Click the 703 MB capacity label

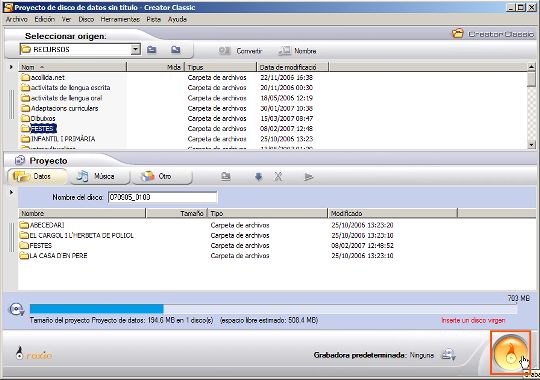coord(519,298)
